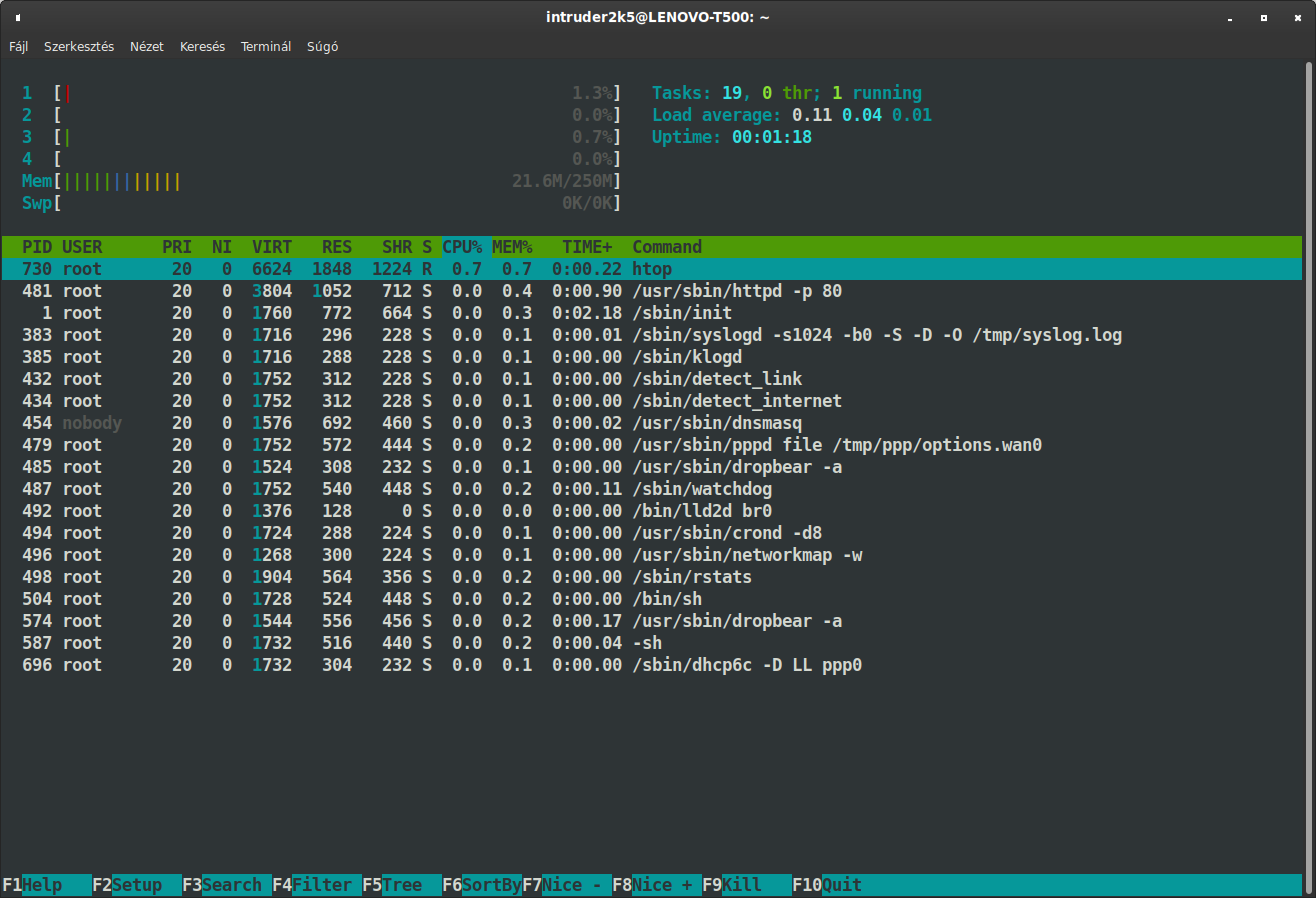Sort by the PID column header
This screenshot has width=1316, height=898.
(x=37, y=247)
